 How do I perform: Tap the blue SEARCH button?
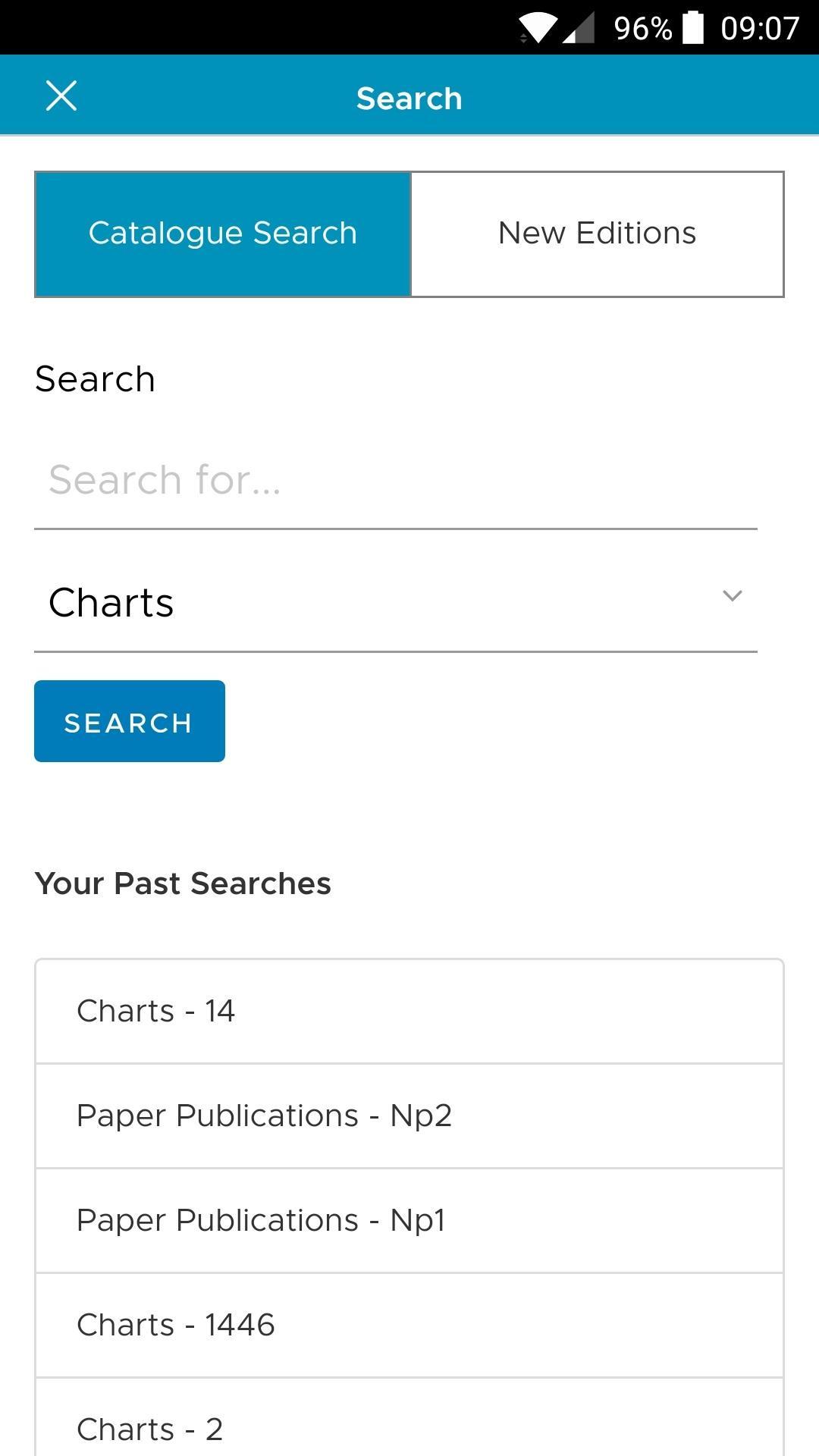click(x=130, y=721)
